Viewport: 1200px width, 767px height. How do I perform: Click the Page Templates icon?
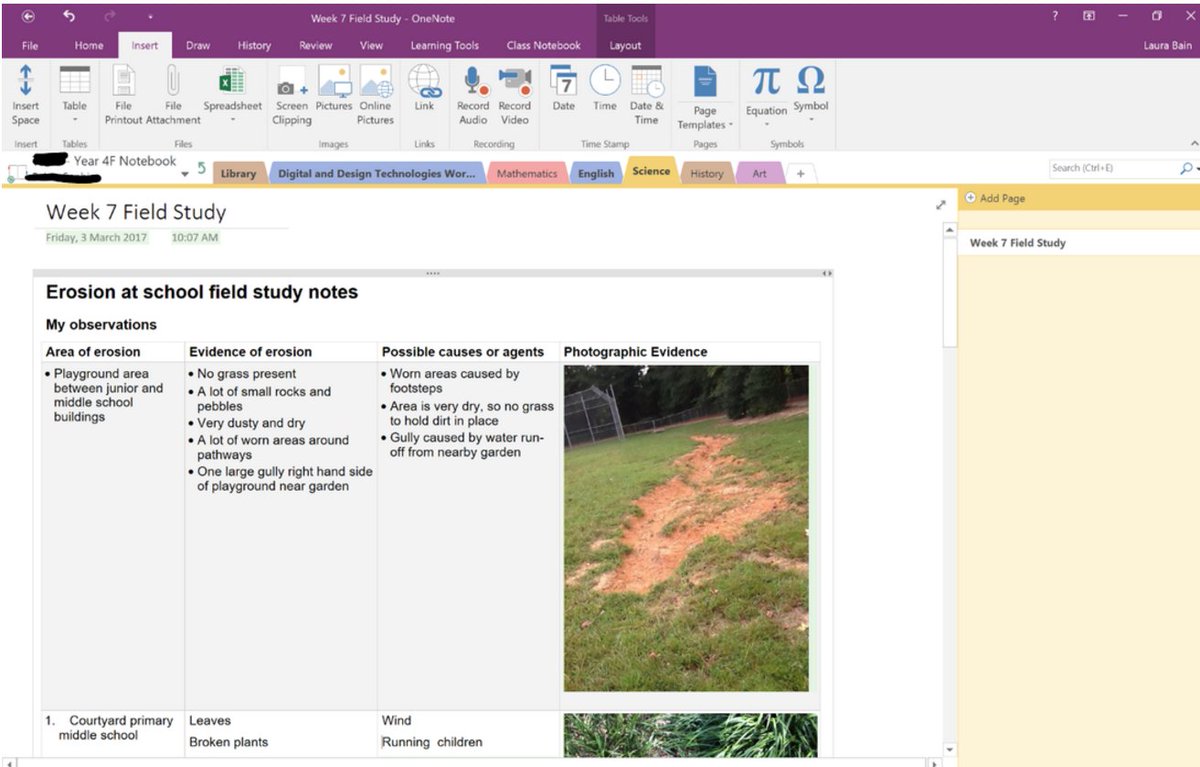pos(705,83)
